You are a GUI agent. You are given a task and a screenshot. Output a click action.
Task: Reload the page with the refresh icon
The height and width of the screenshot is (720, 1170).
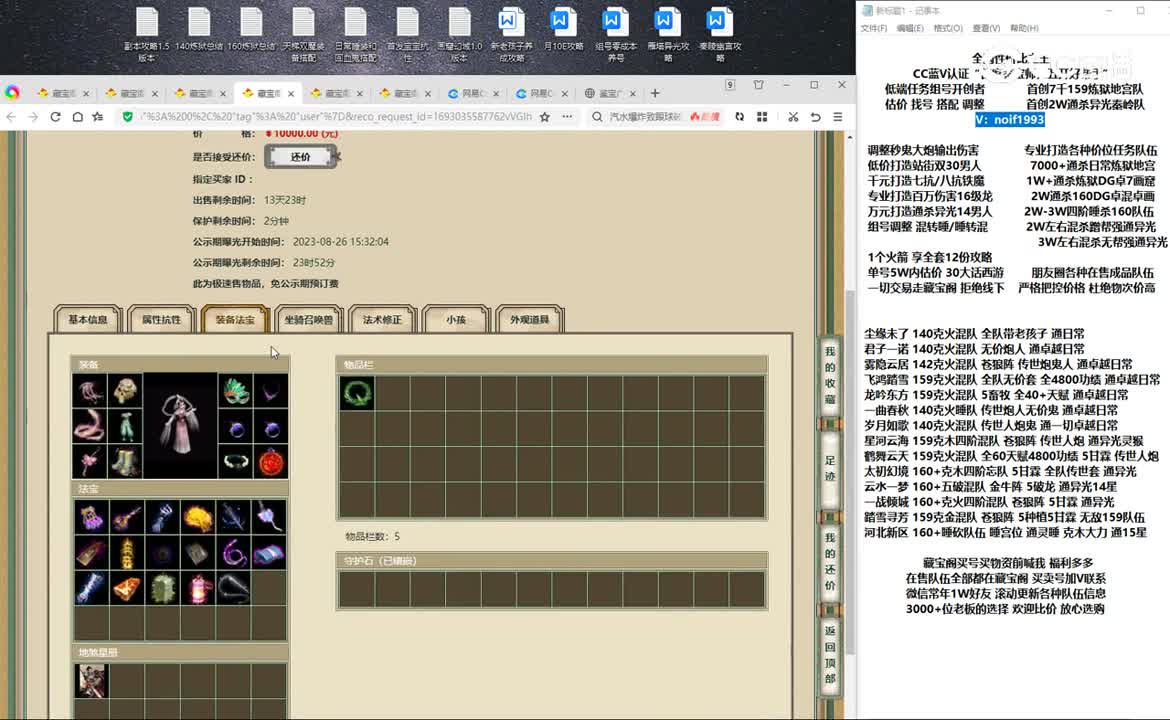pyautogui.click(x=55, y=117)
